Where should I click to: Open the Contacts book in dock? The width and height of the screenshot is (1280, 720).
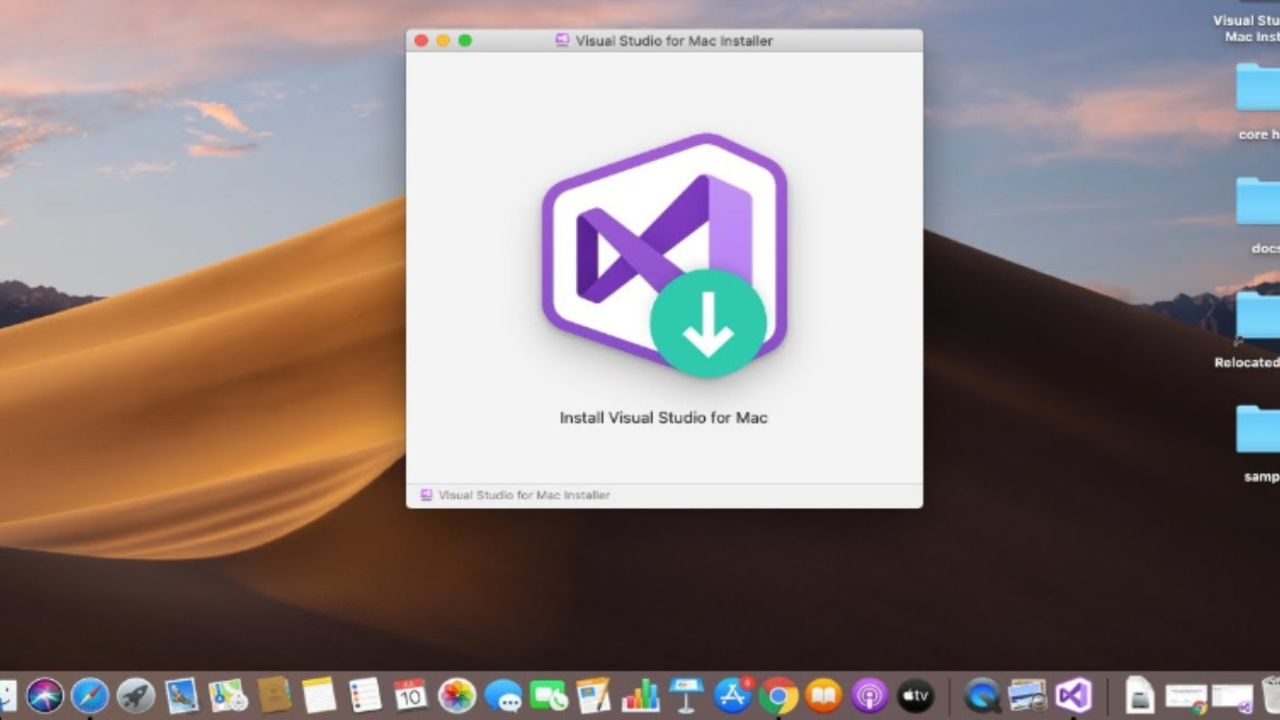[273, 694]
